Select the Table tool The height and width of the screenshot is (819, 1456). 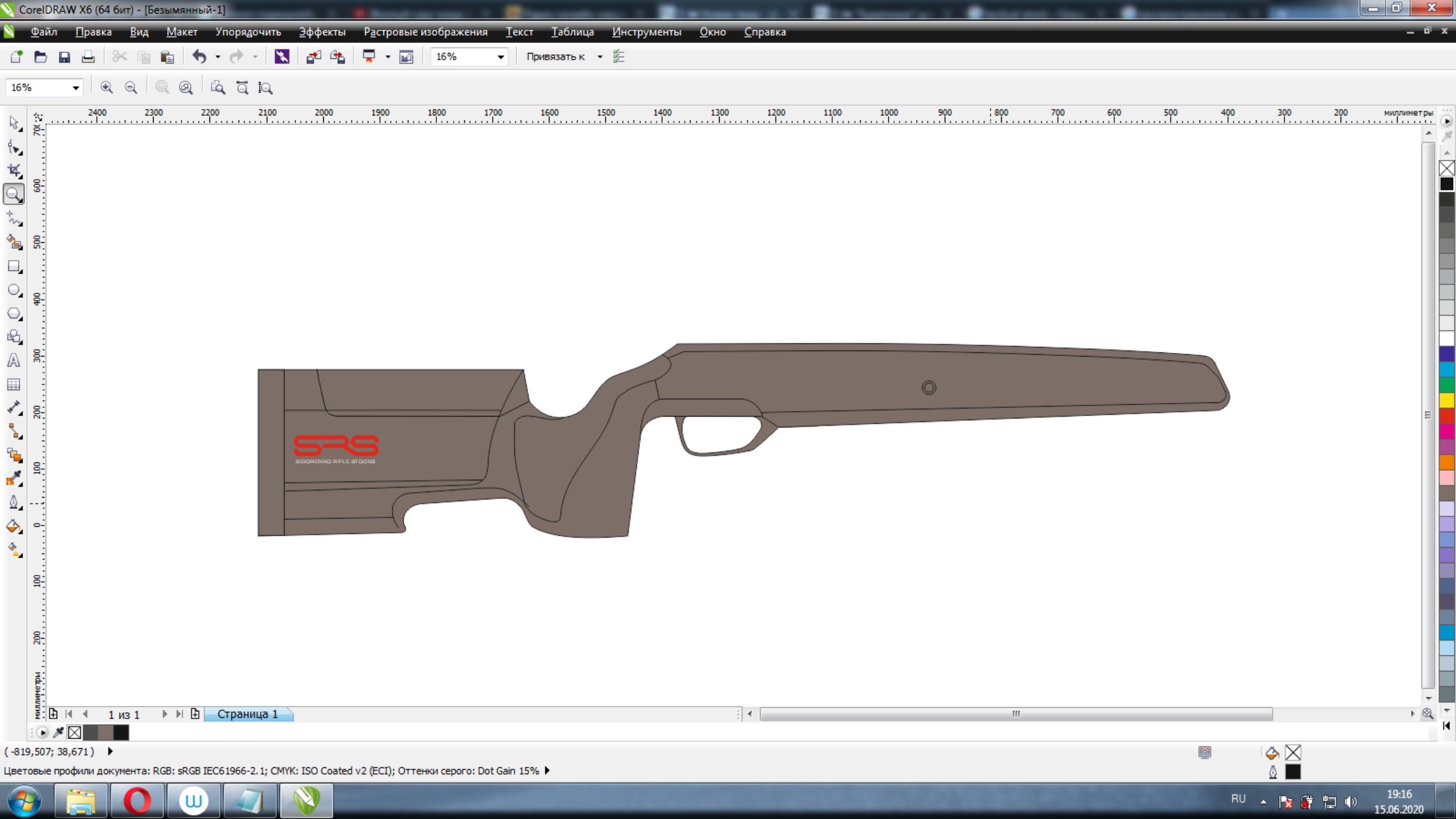(14, 385)
